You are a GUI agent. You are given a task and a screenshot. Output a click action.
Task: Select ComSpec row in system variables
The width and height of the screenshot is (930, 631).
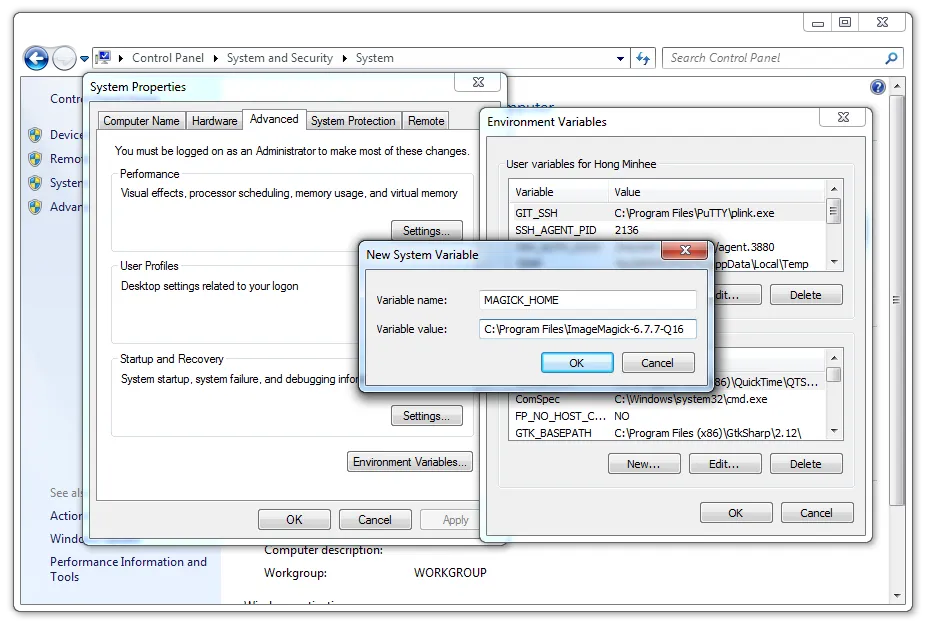coord(667,399)
